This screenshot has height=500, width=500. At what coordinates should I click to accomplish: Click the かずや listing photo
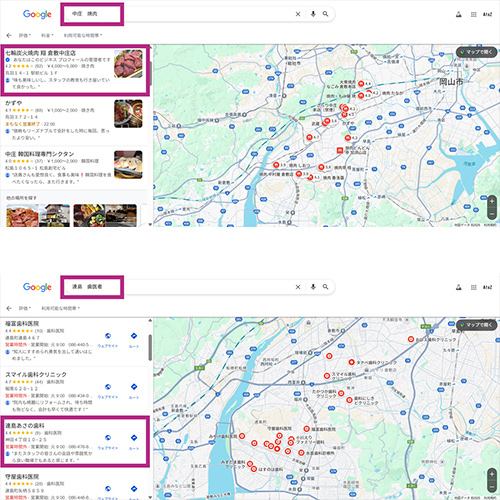[x=128, y=114]
